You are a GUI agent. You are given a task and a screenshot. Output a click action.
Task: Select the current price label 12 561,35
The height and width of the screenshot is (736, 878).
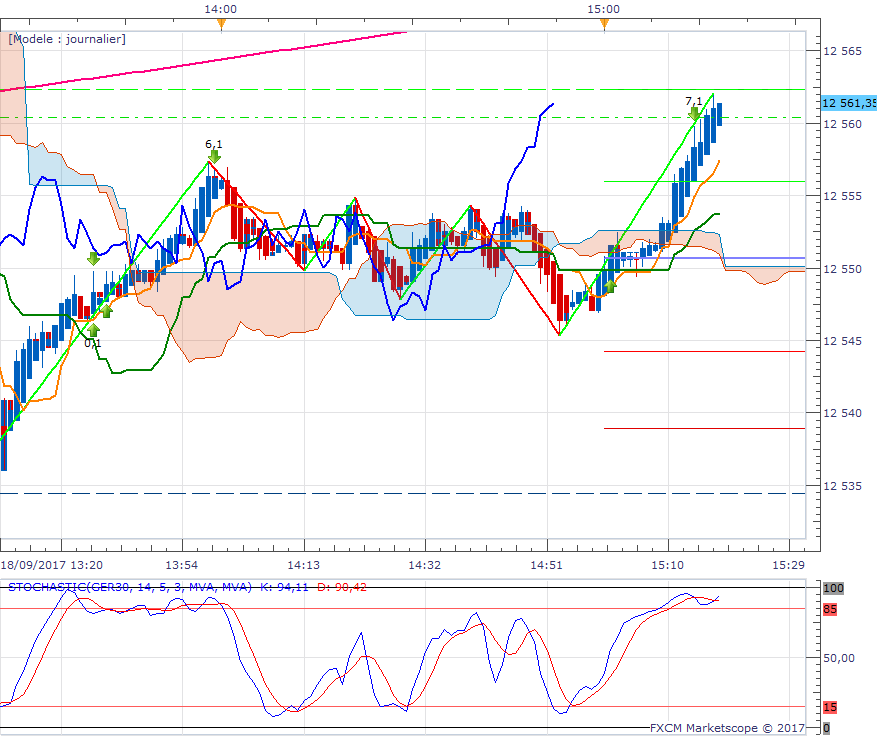pyautogui.click(x=848, y=103)
